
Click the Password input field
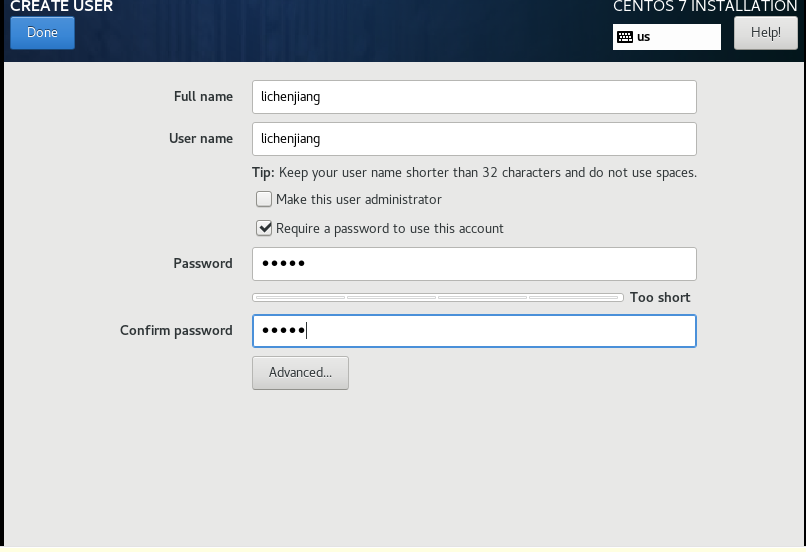pyautogui.click(x=474, y=264)
